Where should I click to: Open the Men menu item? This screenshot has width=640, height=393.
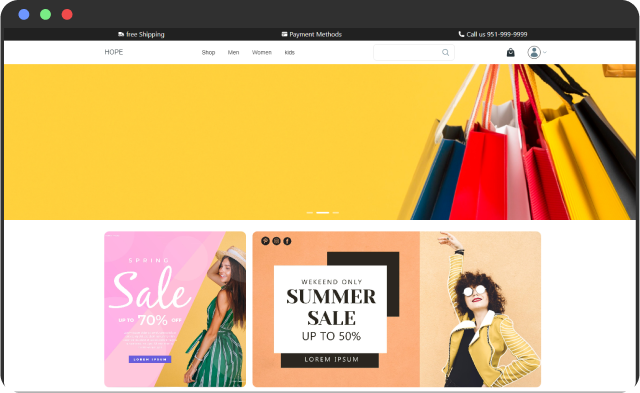[233, 52]
